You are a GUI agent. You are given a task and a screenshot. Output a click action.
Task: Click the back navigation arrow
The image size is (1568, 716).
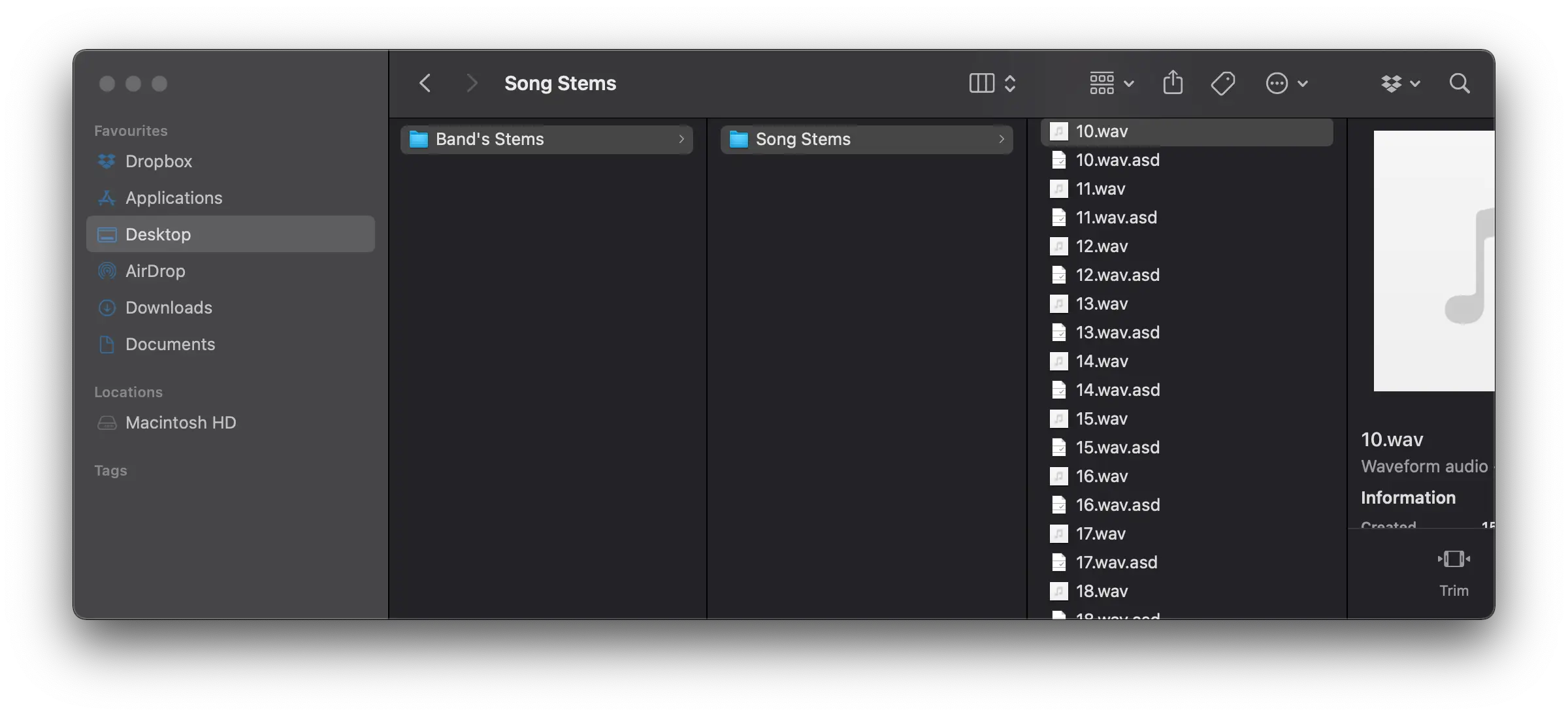pos(425,84)
